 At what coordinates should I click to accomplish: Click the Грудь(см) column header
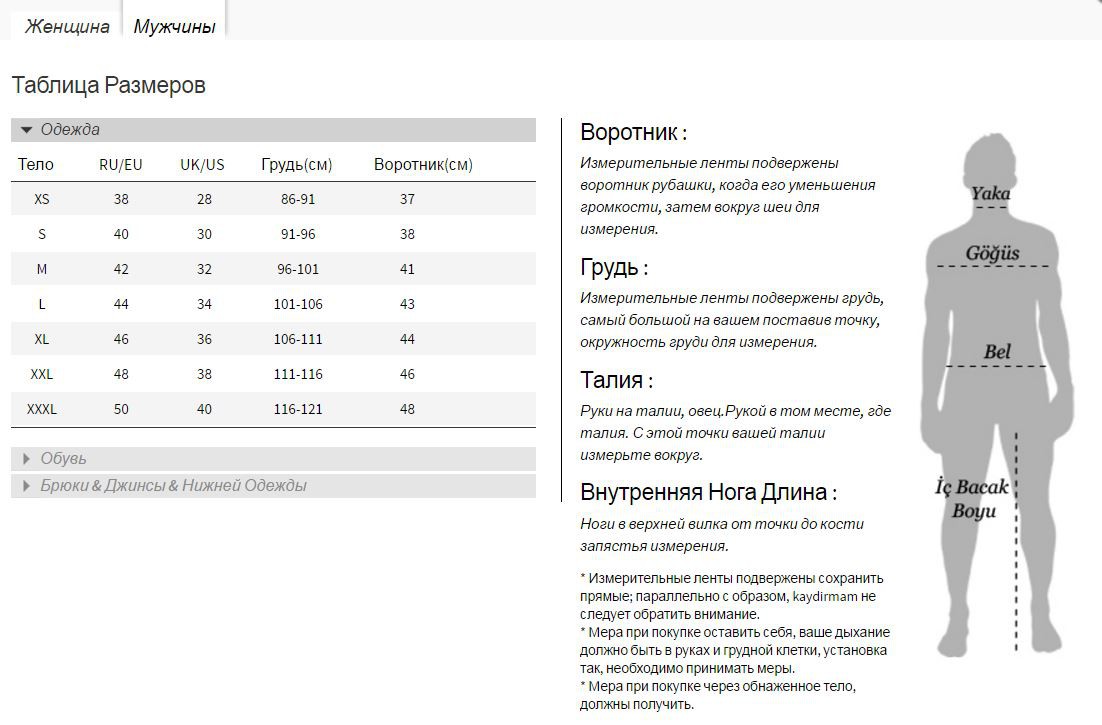297,164
